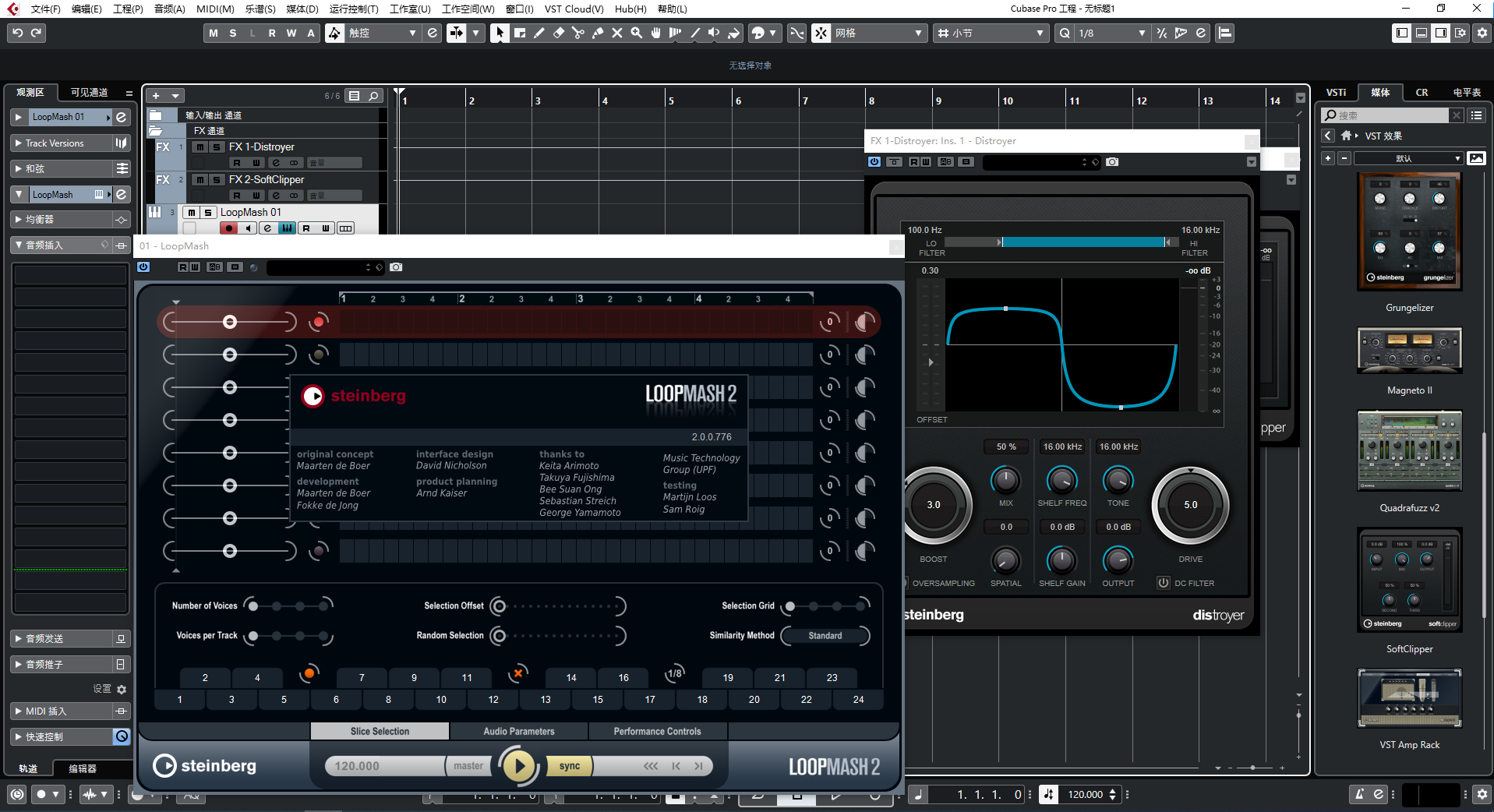
Task: Click scene pad 14 in LoopMash
Action: click(x=571, y=678)
